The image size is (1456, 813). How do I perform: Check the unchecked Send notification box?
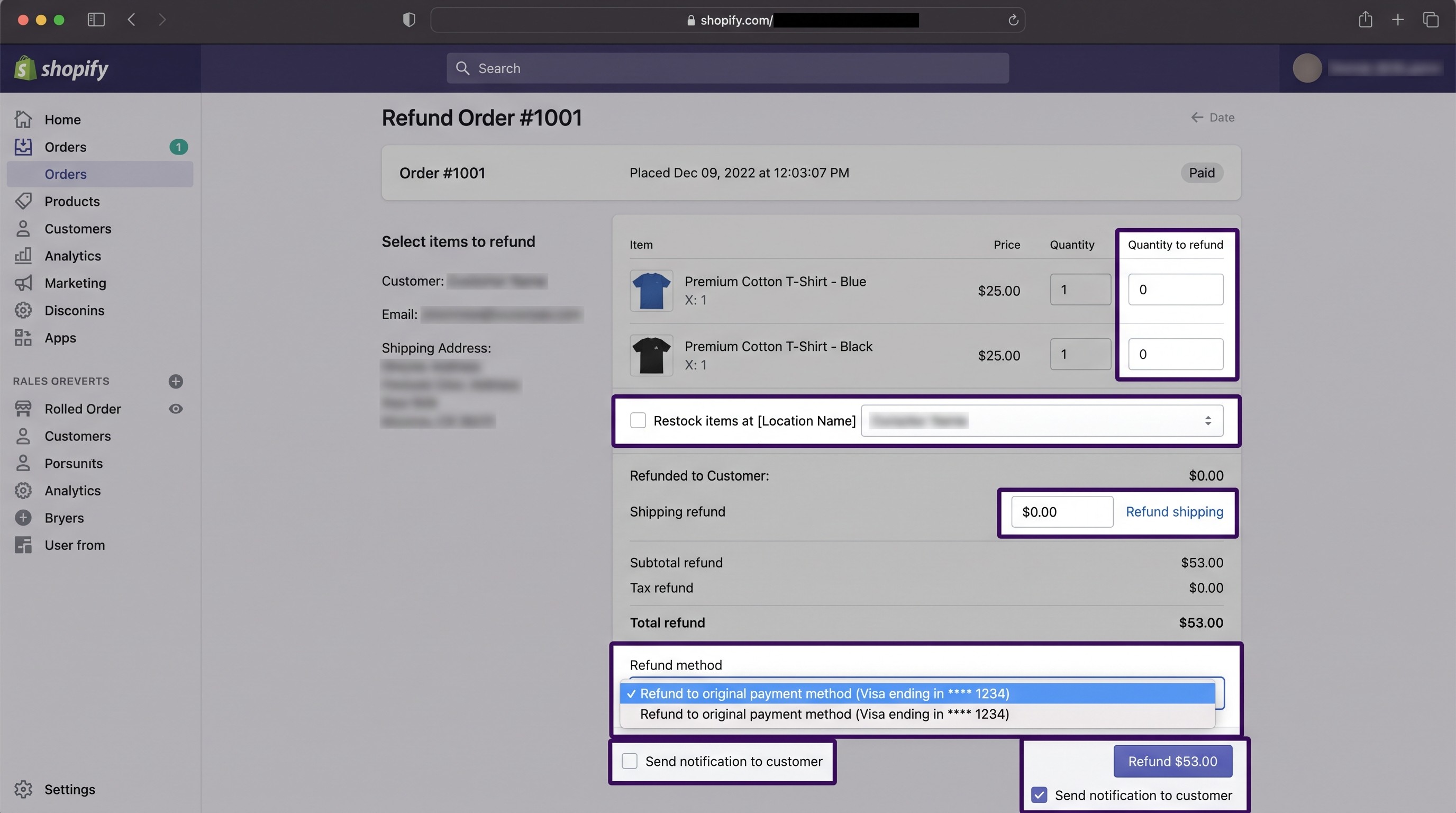pos(629,761)
